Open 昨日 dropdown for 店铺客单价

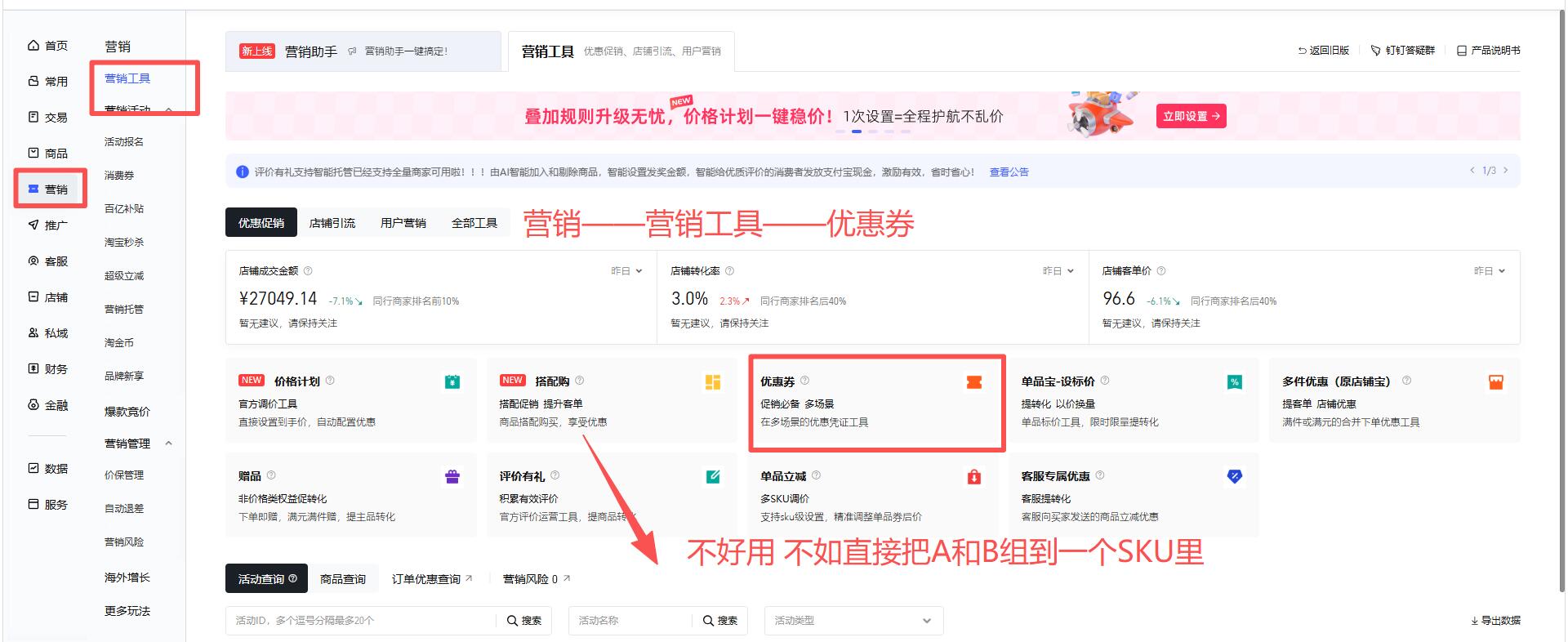pos(1490,271)
